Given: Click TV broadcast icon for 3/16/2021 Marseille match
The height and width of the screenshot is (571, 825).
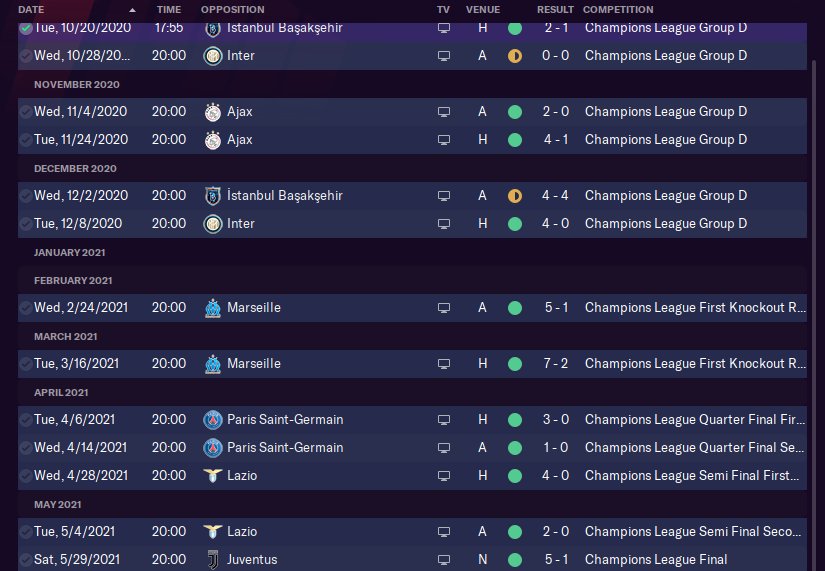Looking at the screenshot, I should coord(444,364).
